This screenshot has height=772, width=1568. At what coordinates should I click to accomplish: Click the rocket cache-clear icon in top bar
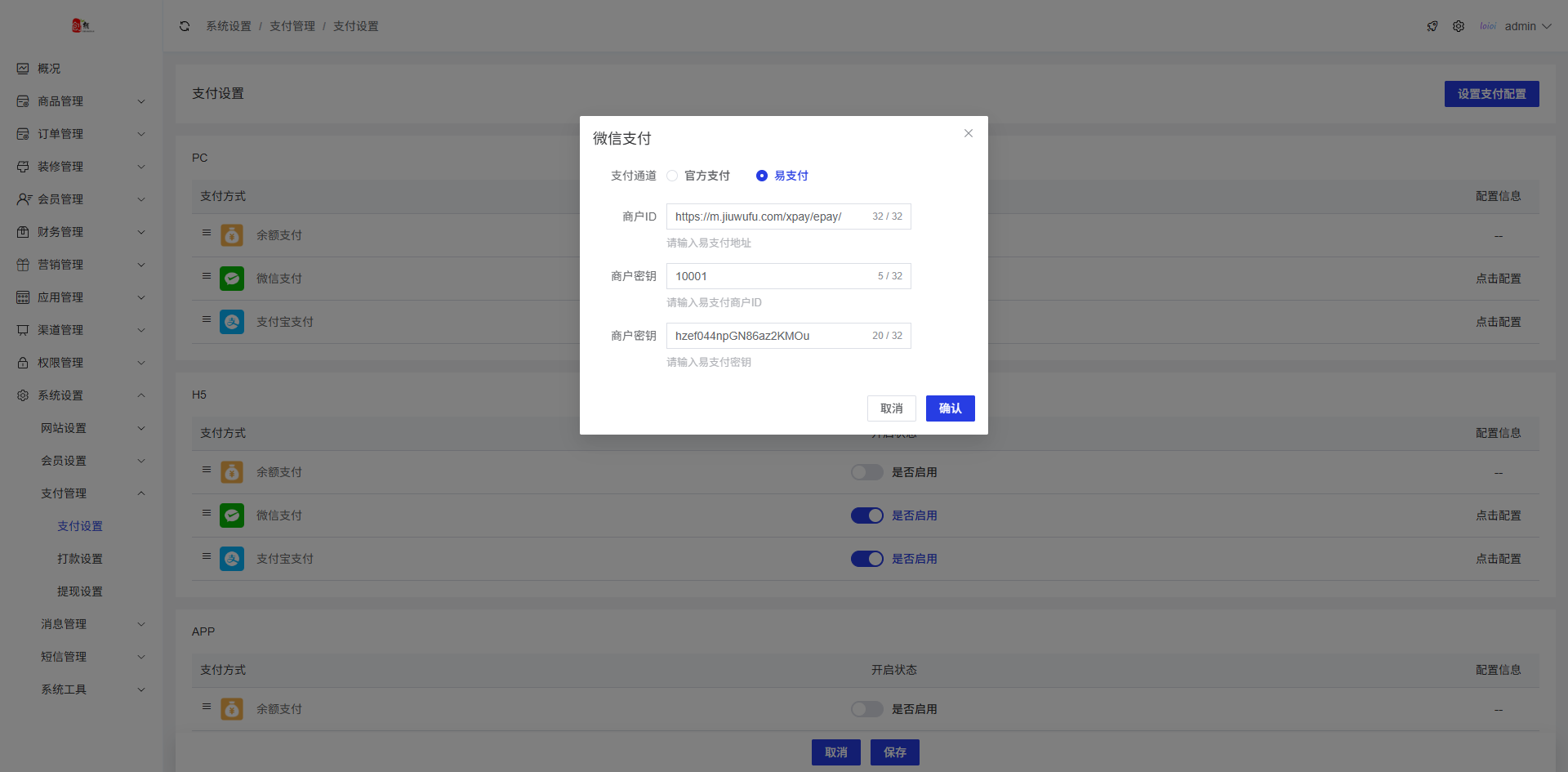pyautogui.click(x=1432, y=26)
